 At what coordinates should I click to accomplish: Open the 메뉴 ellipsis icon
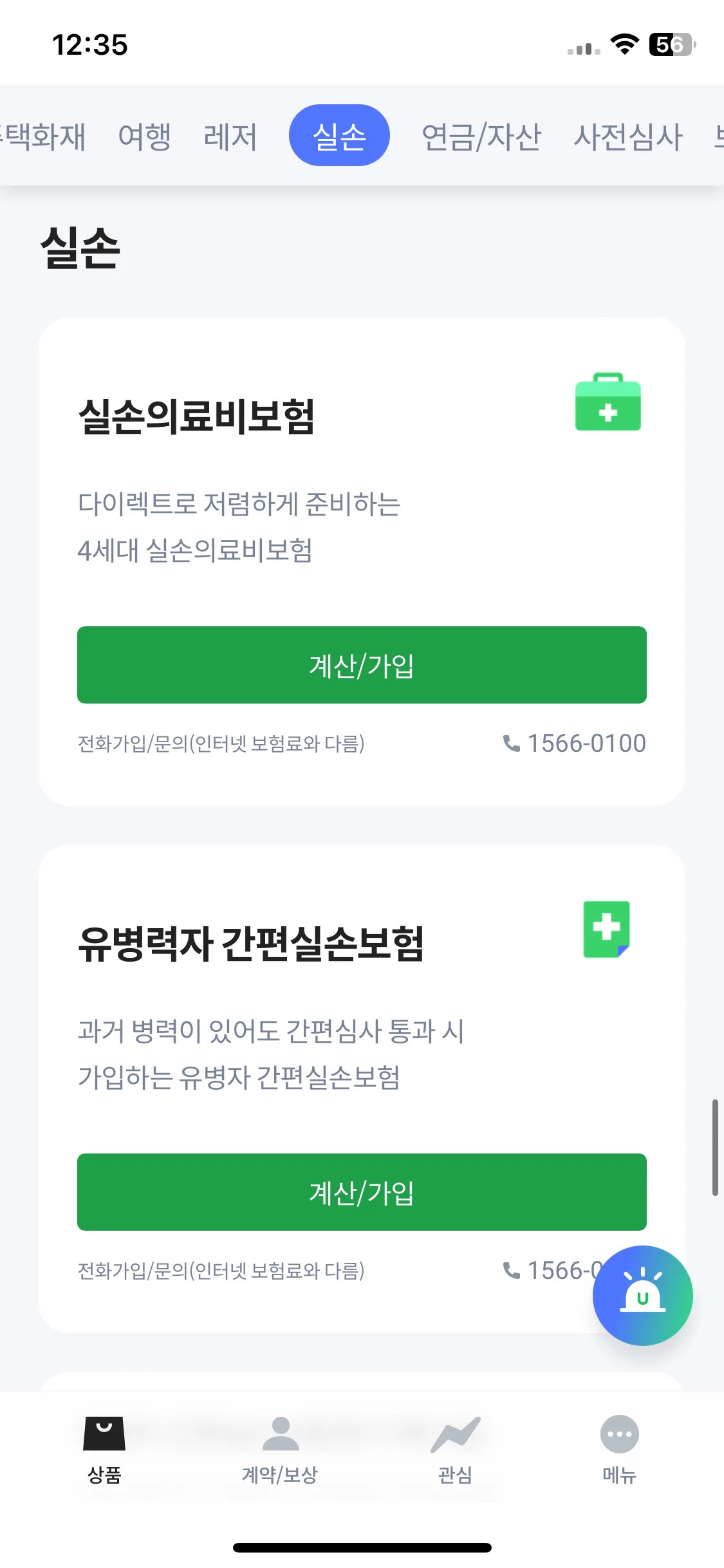click(619, 1433)
